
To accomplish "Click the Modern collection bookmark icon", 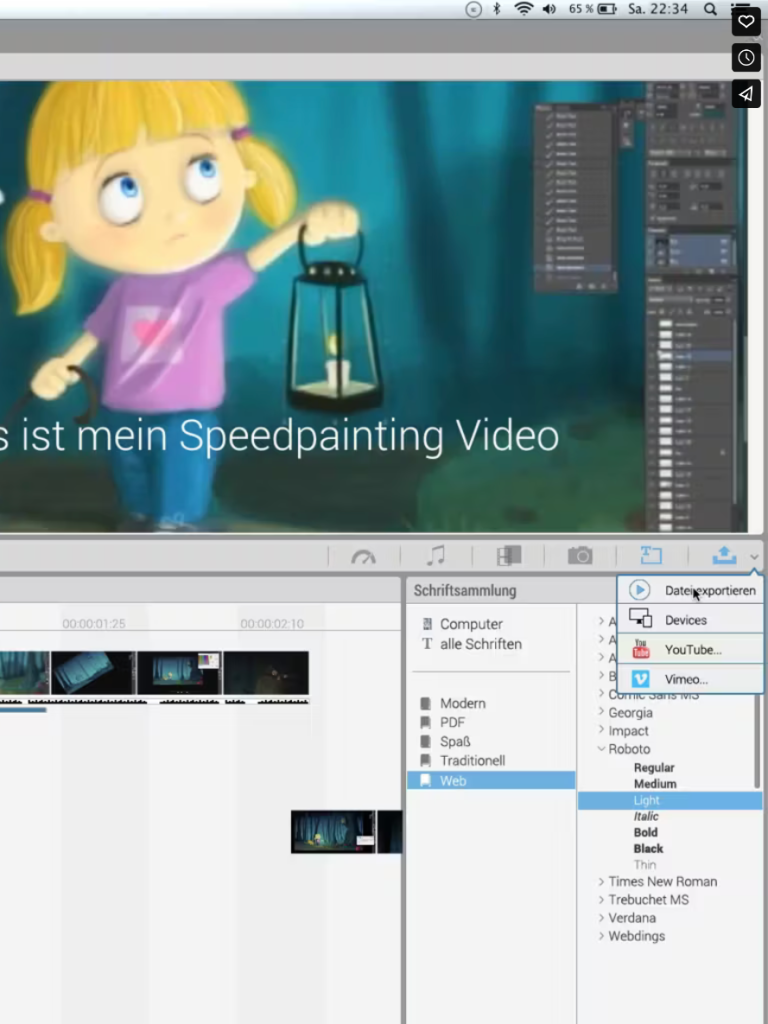I will click(425, 703).
